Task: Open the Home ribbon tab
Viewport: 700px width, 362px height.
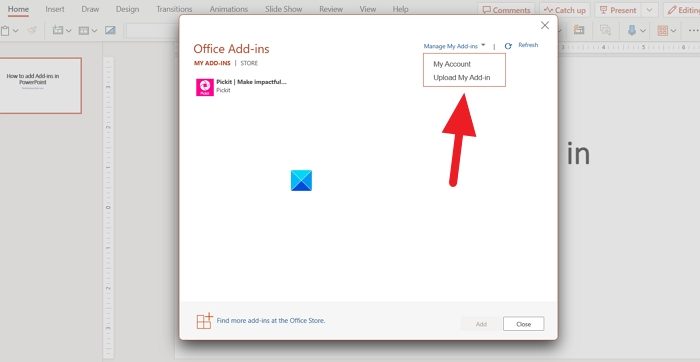Action: [x=18, y=9]
